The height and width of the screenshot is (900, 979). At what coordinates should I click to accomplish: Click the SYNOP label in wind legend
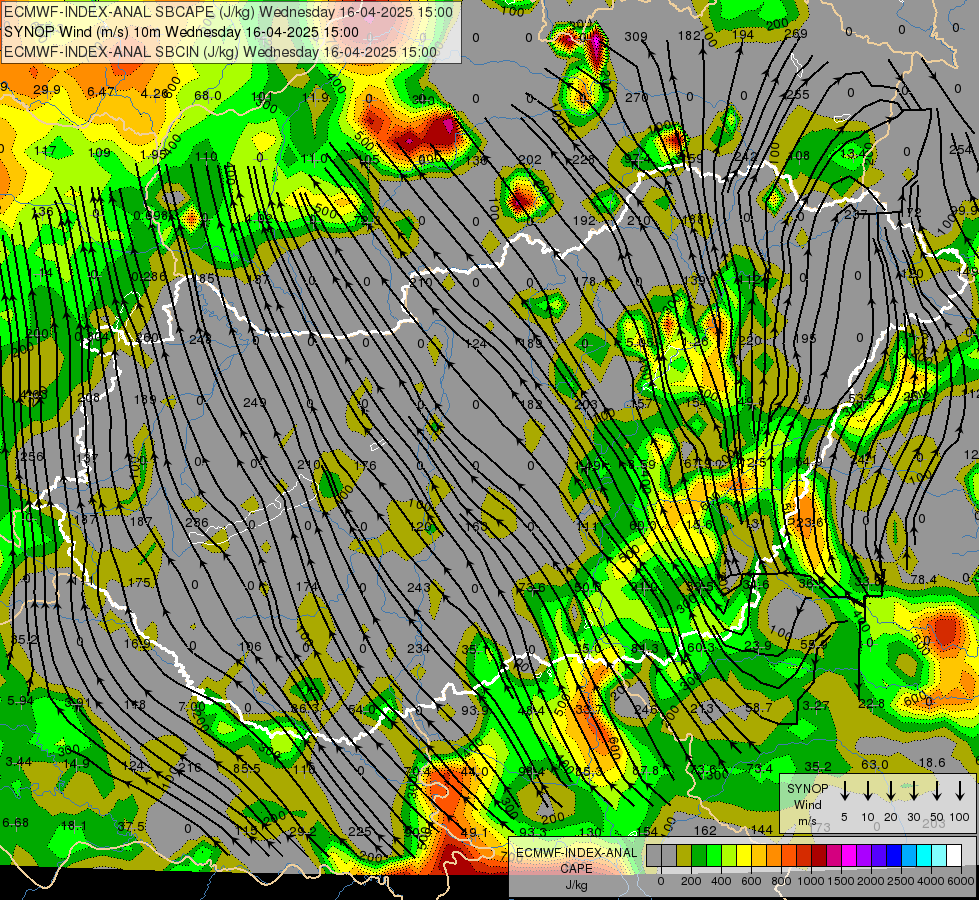807,788
